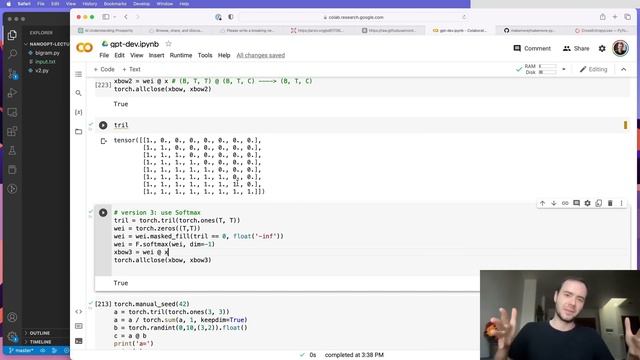Screen dimensions: 640x360
Task: Mirror cell in tab icon
Action: click(x=598, y=203)
